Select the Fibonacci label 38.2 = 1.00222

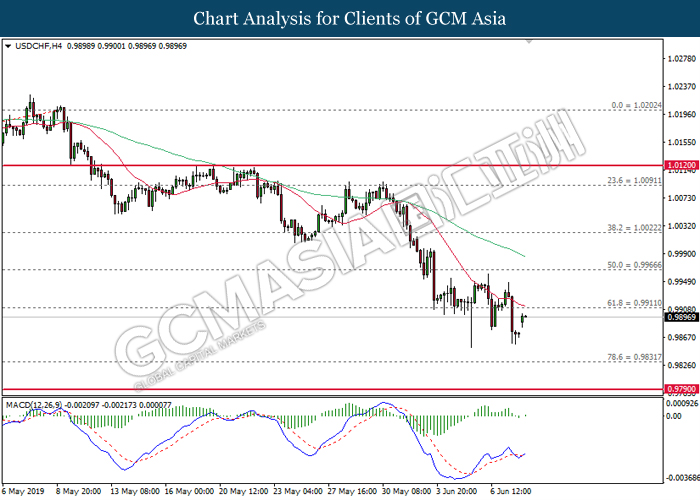pyautogui.click(x=634, y=228)
